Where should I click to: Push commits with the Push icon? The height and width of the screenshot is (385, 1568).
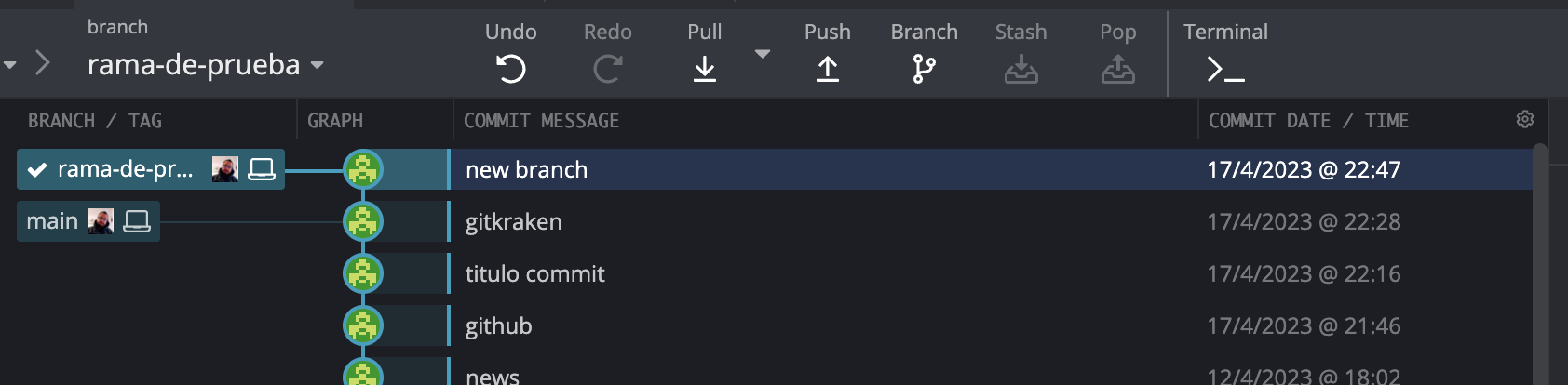pos(827,69)
